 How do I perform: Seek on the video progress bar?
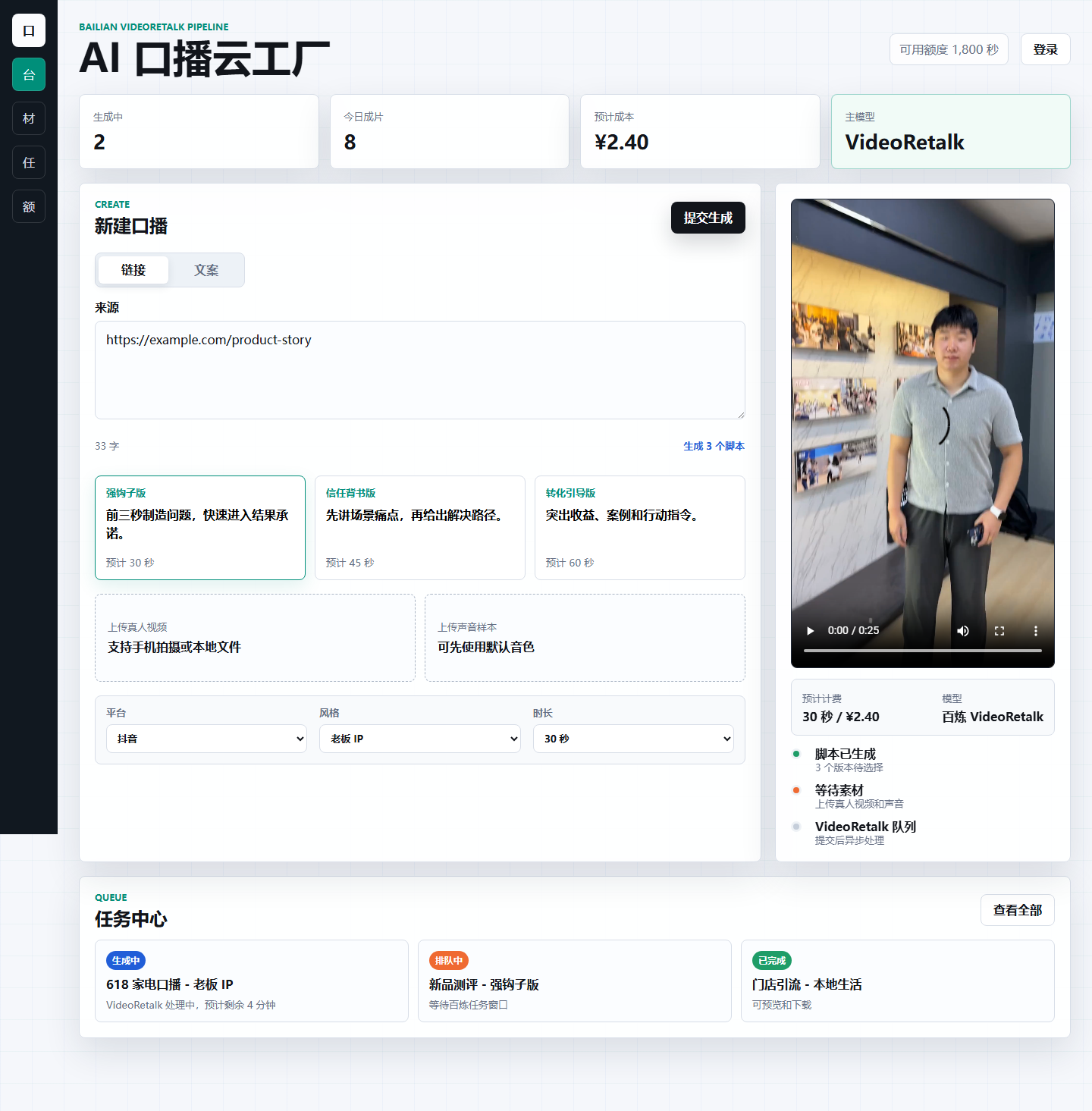coord(923,651)
